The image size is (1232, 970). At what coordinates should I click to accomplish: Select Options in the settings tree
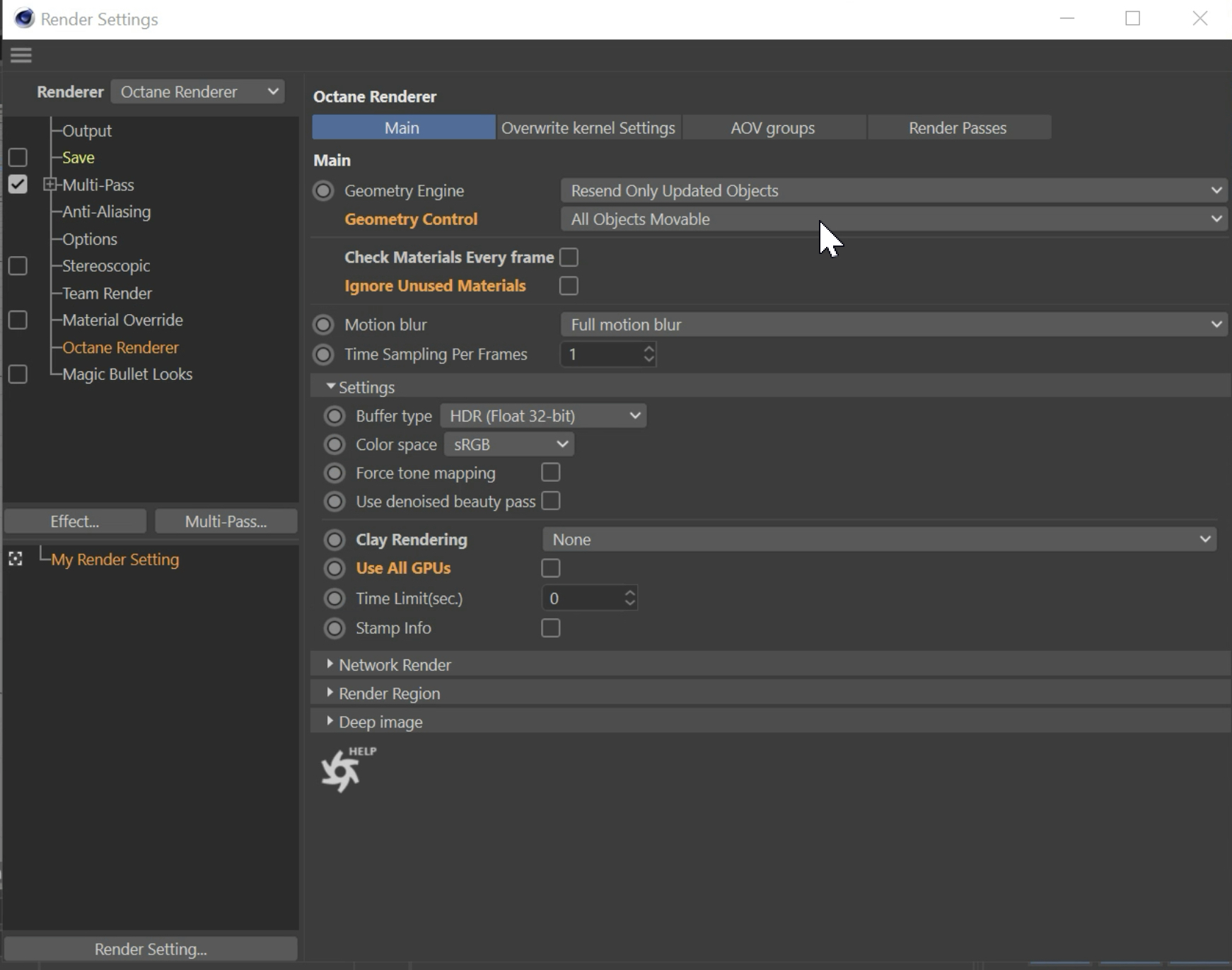[x=90, y=239]
